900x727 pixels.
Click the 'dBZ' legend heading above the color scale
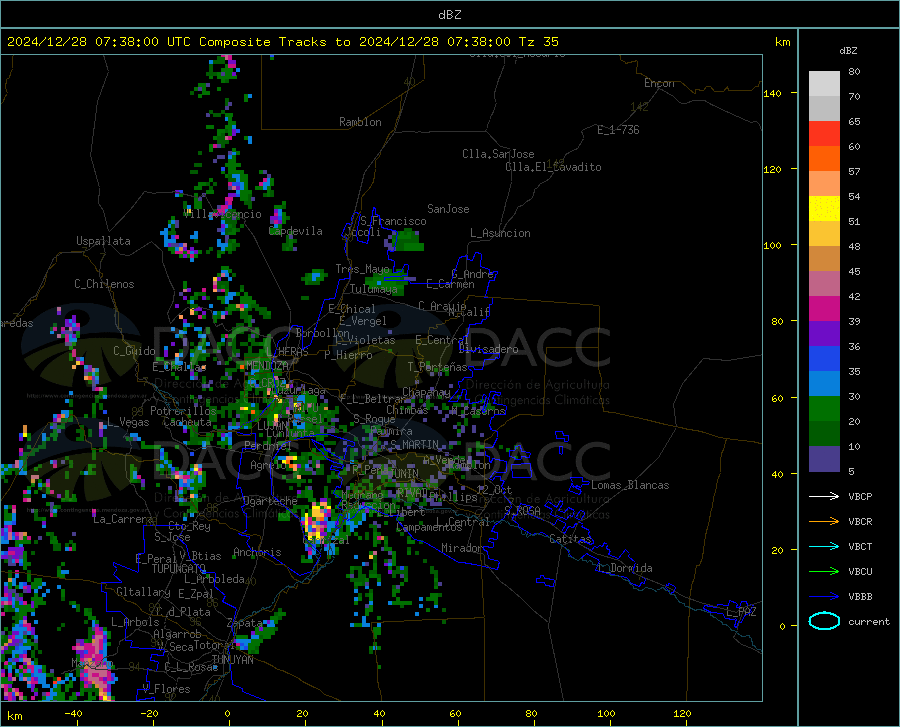(x=848, y=50)
